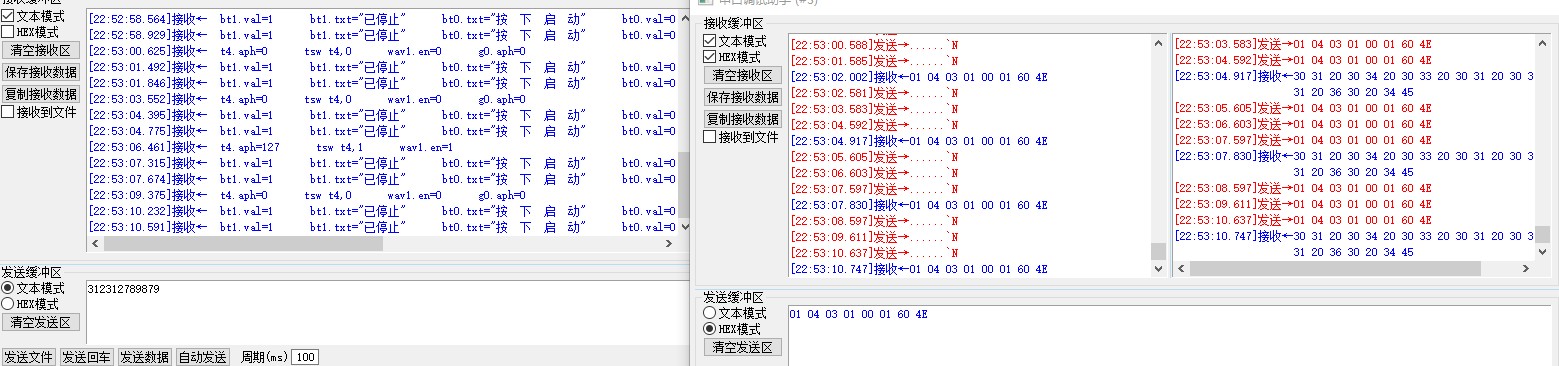Choose 文本模式 send radio in right window
Image resolution: width=1559 pixels, height=366 pixels.
[710, 313]
